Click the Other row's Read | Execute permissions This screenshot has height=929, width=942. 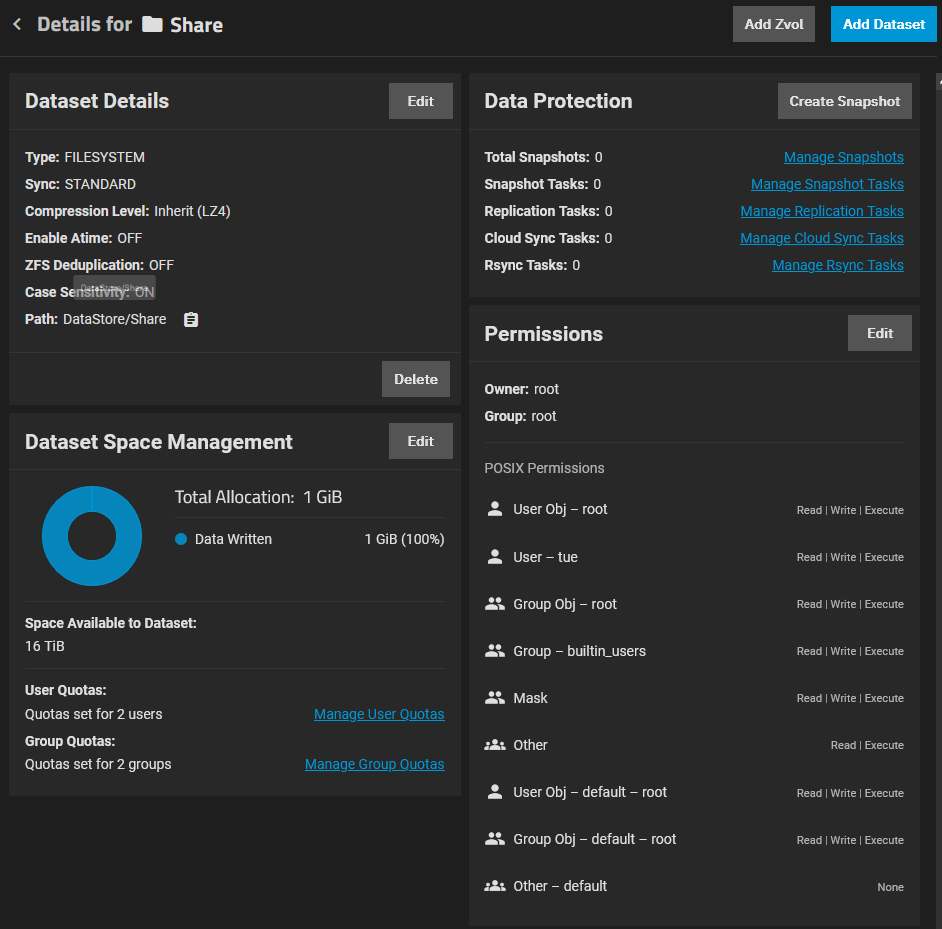(x=867, y=745)
